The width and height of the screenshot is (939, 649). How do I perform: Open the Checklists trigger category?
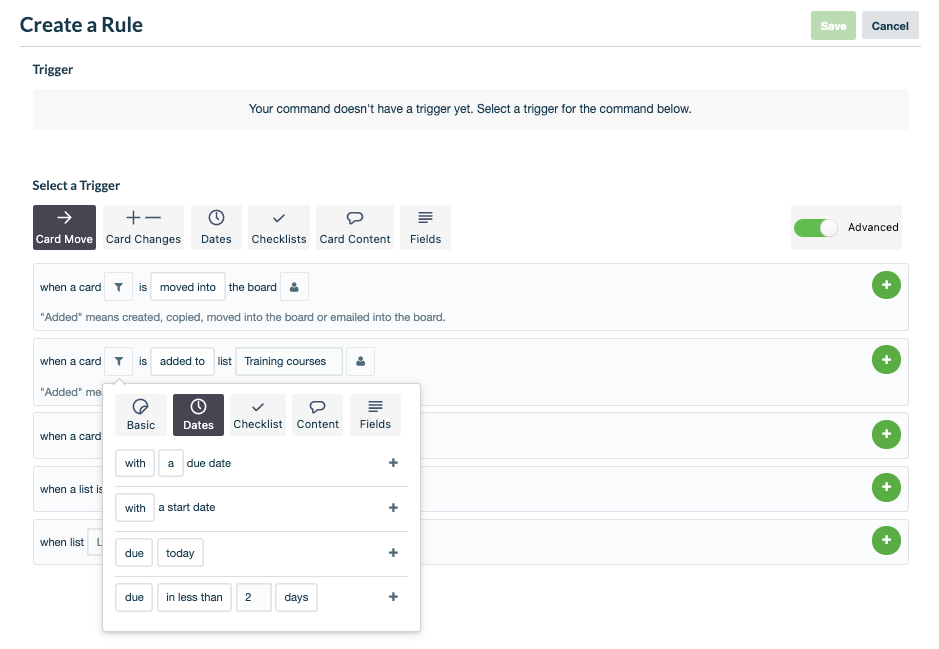pos(278,227)
